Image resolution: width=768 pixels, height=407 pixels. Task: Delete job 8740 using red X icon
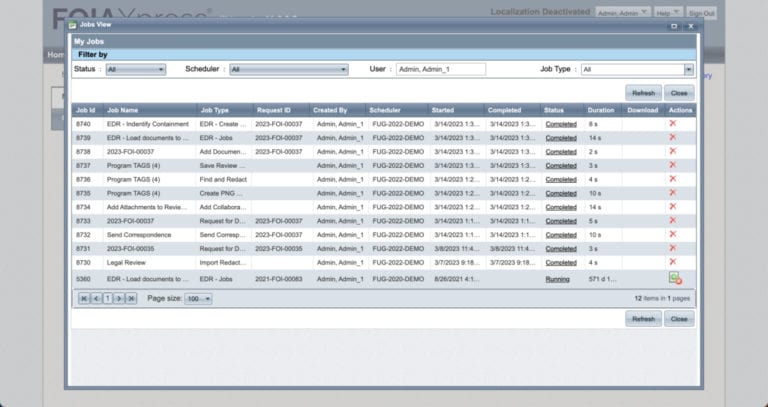point(673,123)
